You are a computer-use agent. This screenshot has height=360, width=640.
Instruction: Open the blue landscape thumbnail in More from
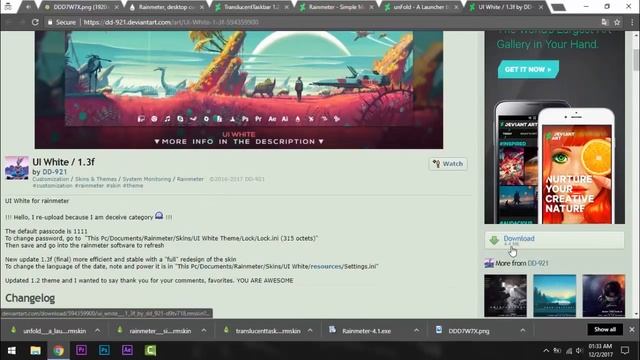(554, 296)
